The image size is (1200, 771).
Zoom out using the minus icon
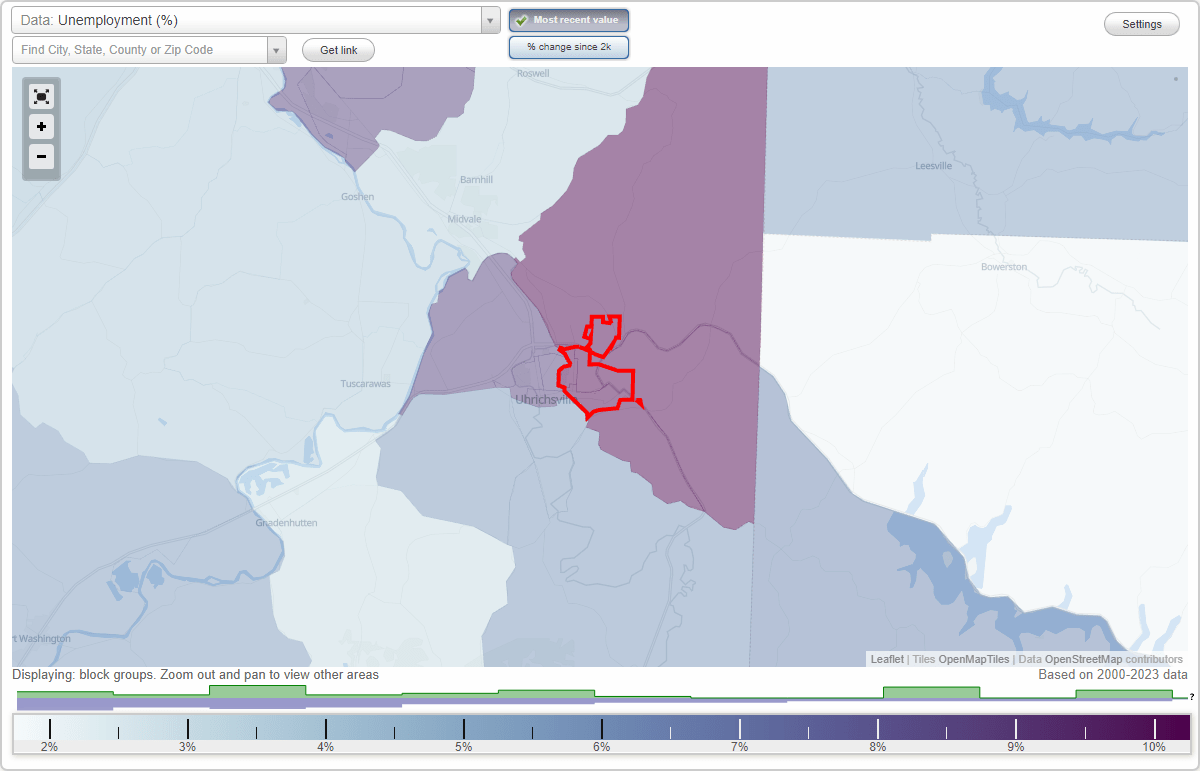(41, 157)
